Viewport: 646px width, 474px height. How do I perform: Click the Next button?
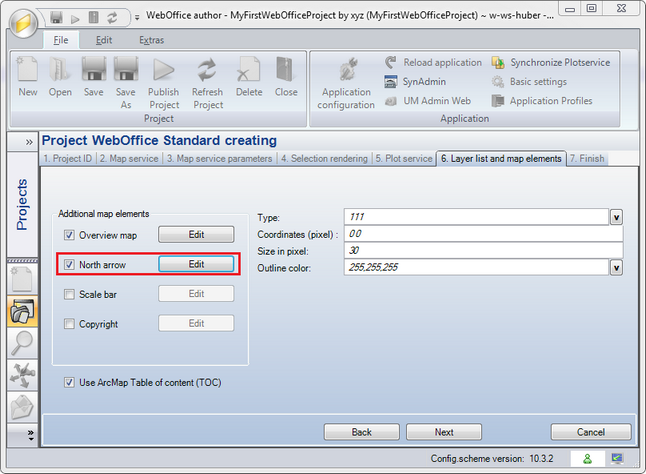[444, 432]
